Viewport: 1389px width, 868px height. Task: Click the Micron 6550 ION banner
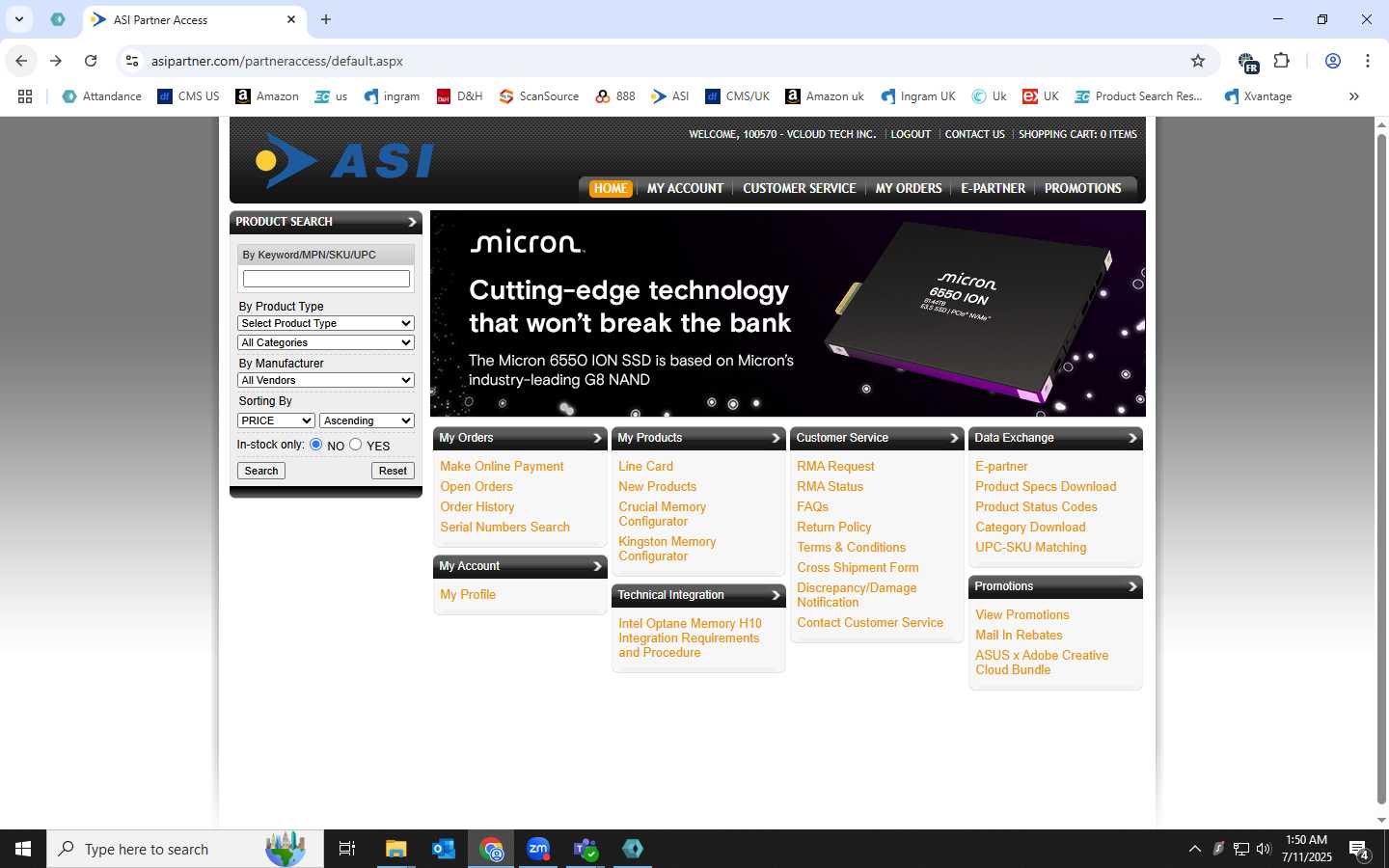click(787, 313)
